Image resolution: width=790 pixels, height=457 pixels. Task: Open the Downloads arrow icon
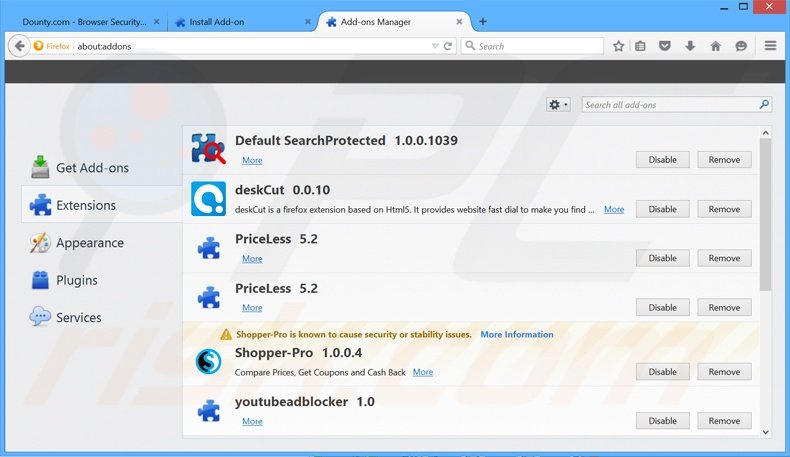coord(690,46)
